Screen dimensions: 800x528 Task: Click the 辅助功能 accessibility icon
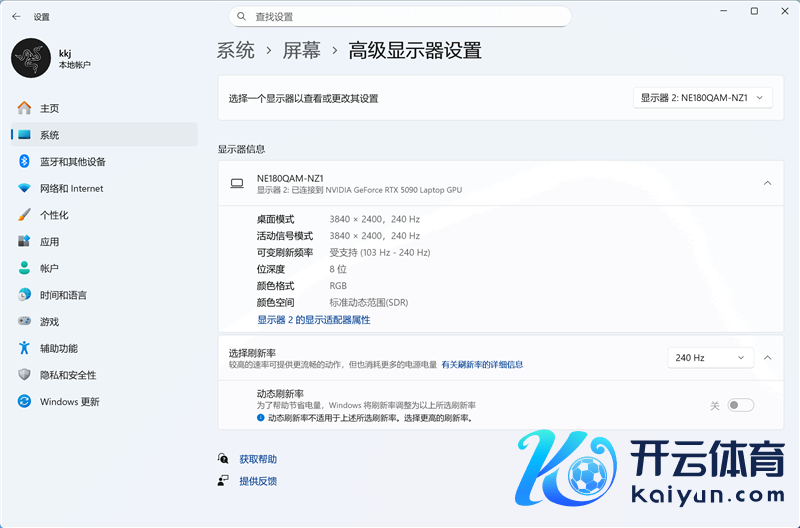tap(24, 348)
